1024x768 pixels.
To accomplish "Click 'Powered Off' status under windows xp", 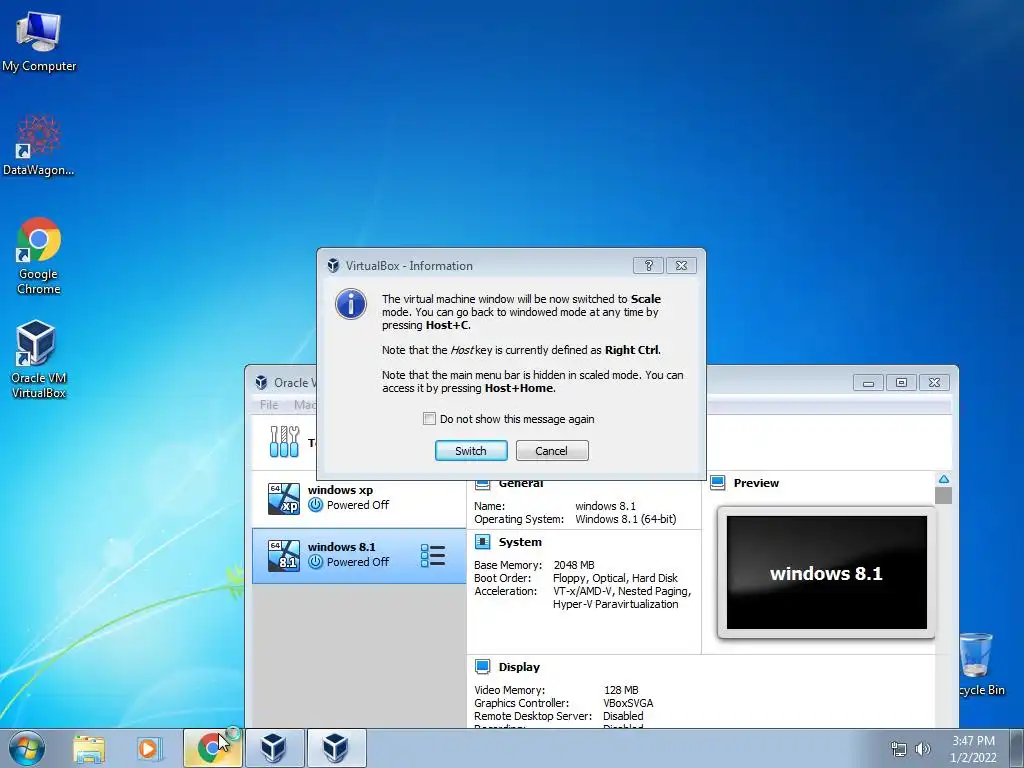I will (x=358, y=505).
